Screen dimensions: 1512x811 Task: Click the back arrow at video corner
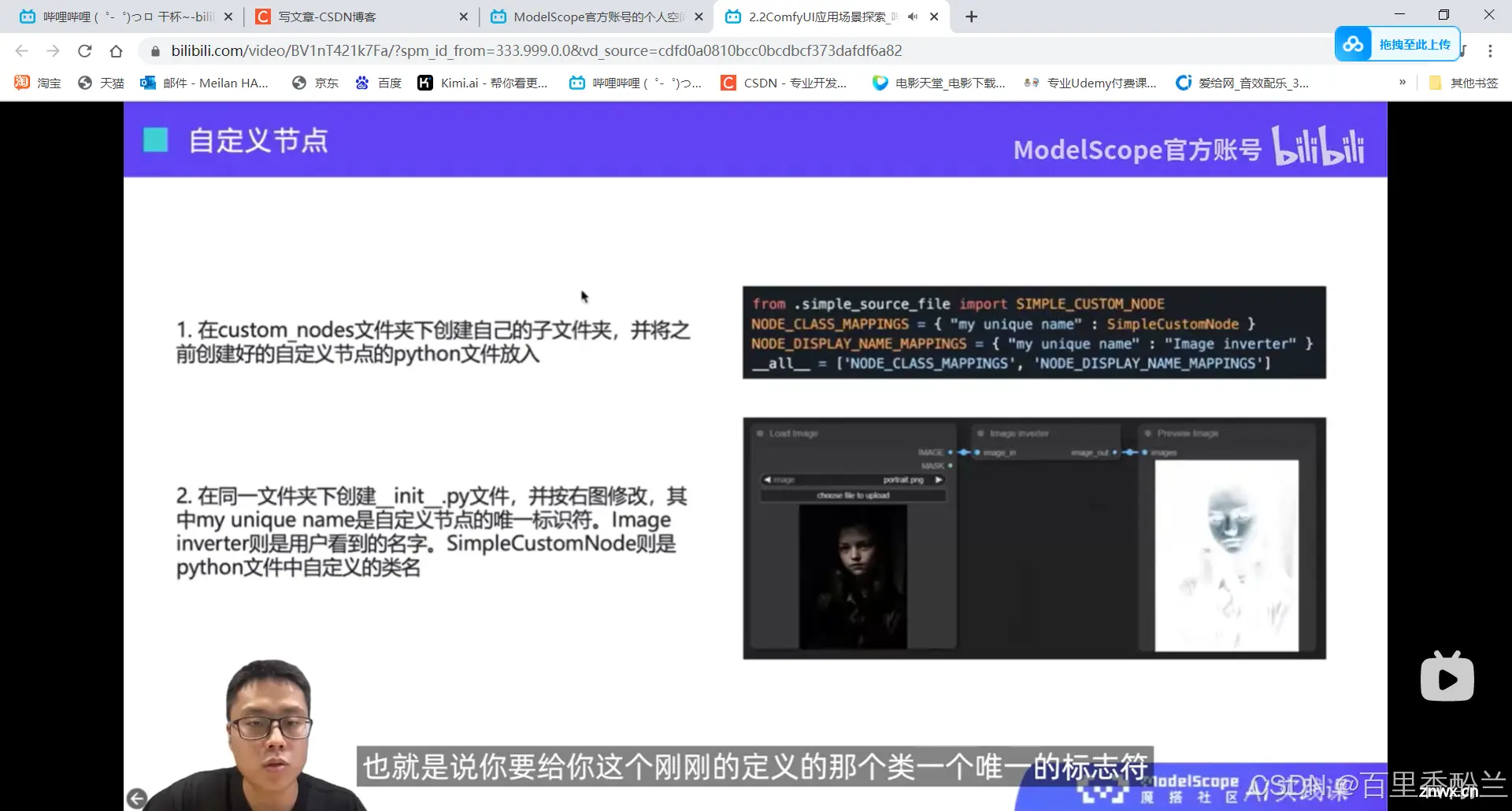coord(136,798)
